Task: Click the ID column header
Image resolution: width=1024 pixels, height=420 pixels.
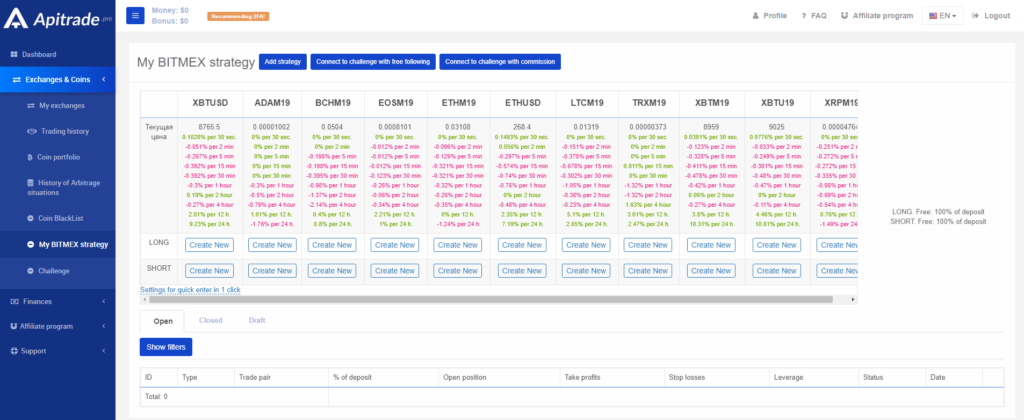Action: point(159,378)
